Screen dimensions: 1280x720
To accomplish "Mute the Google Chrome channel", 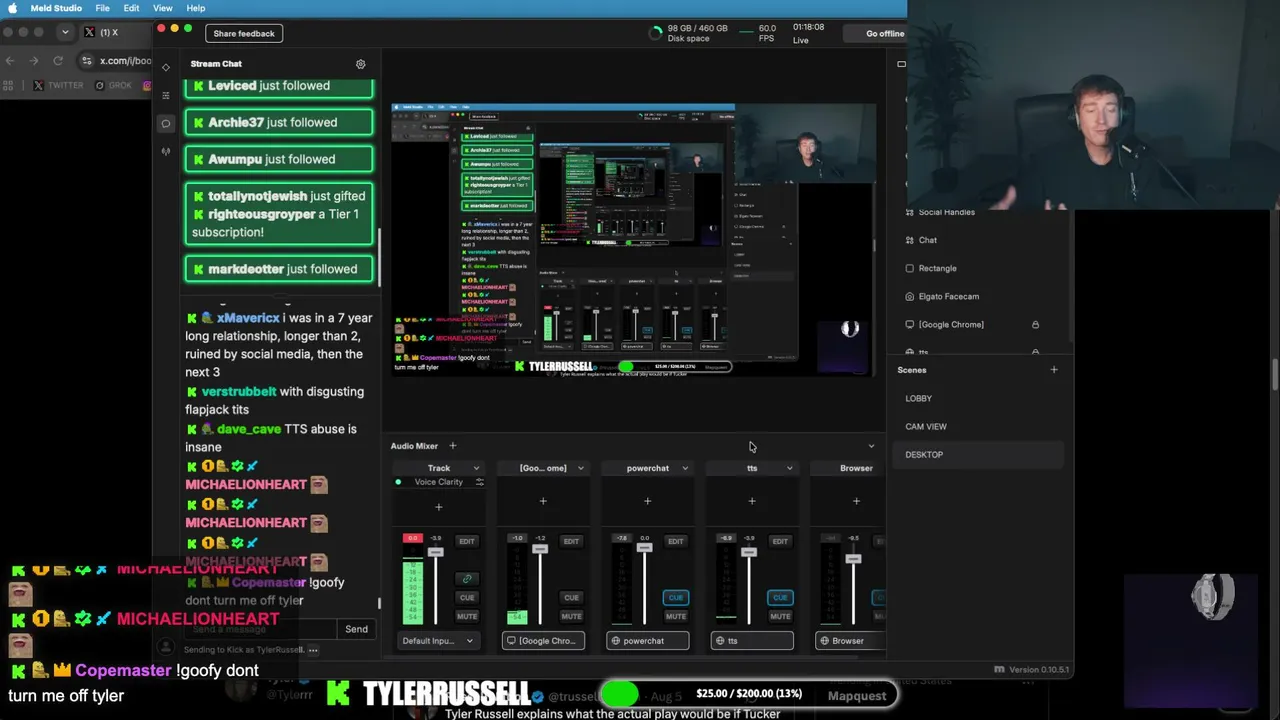I will 571,616.
